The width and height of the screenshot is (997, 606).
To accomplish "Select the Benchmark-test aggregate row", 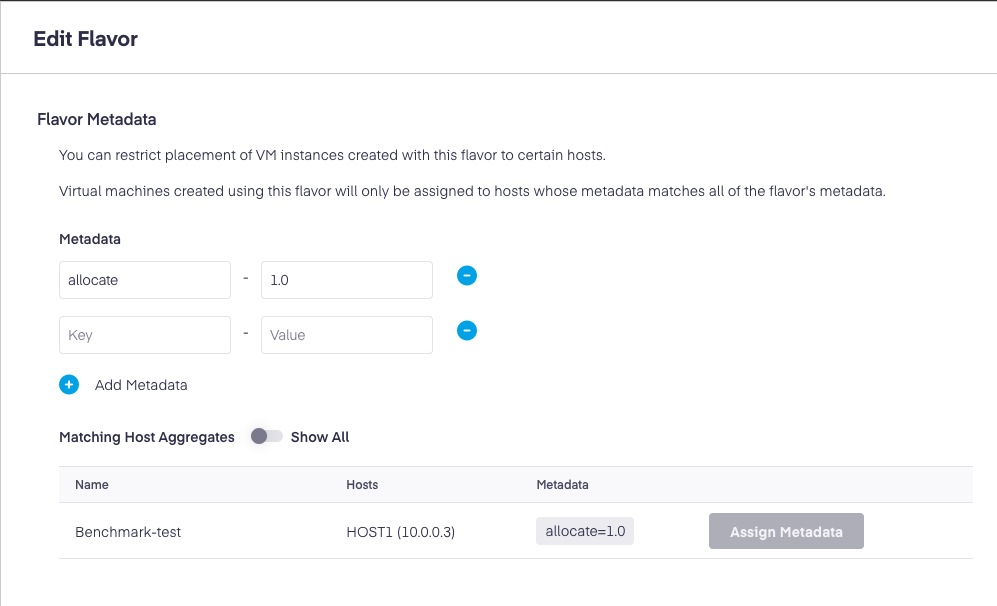I will point(516,531).
